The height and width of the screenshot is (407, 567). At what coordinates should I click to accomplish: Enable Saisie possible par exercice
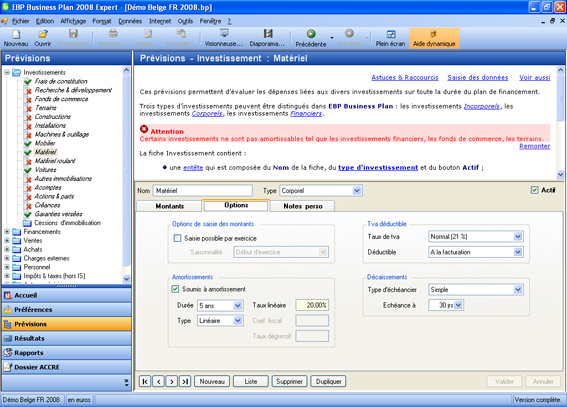point(178,238)
